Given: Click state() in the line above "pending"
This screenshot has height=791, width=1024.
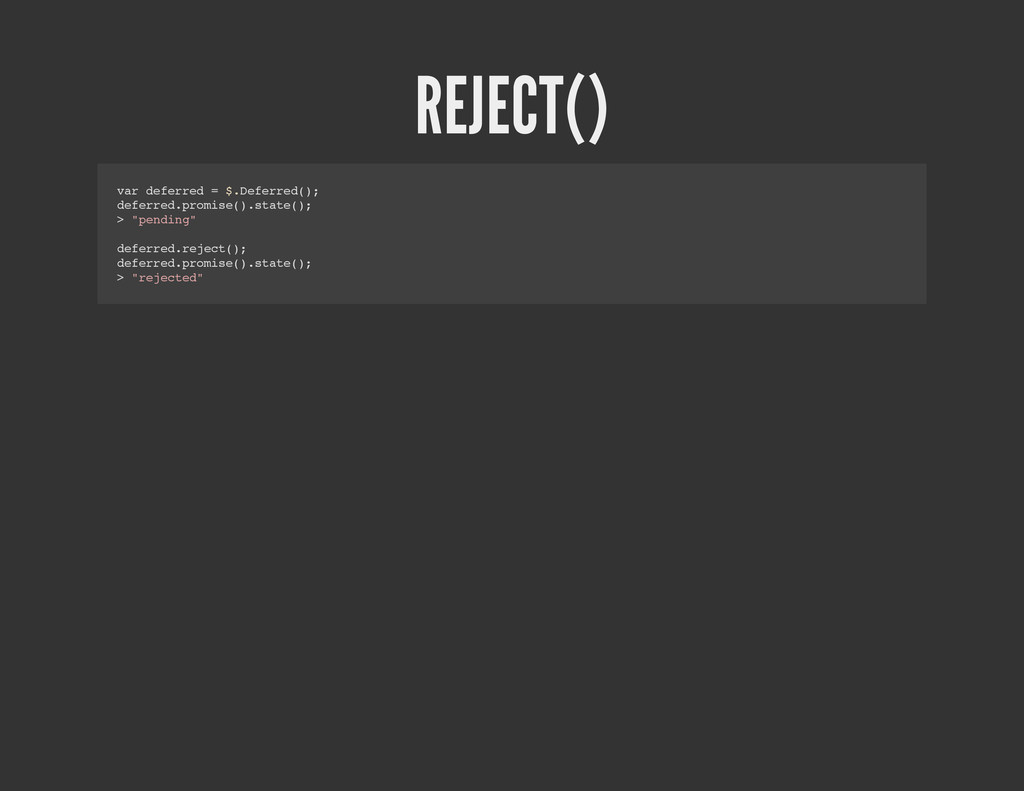Looking at the screenshot, I should (279, 205).
